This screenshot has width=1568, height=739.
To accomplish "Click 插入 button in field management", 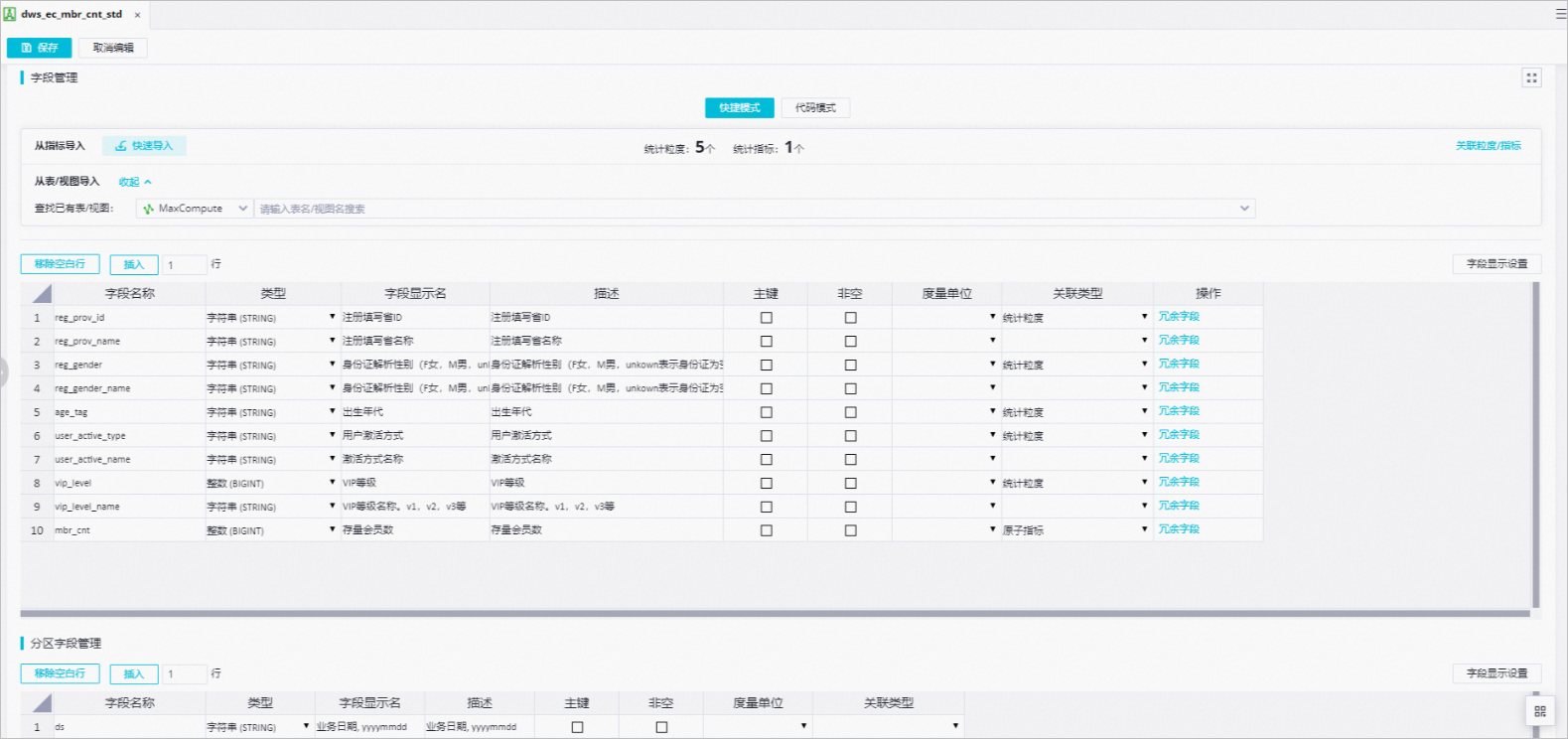I will tap(134, 264).
